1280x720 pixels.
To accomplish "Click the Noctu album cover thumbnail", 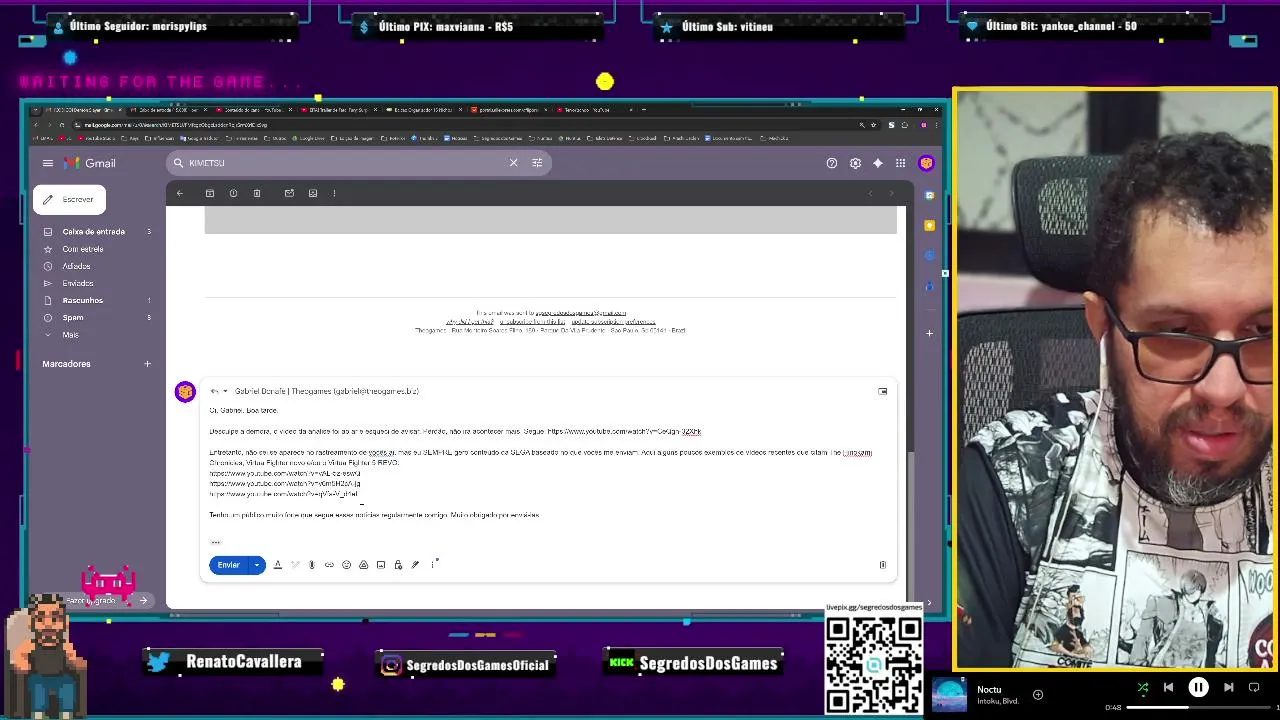I will pos(949,695).
